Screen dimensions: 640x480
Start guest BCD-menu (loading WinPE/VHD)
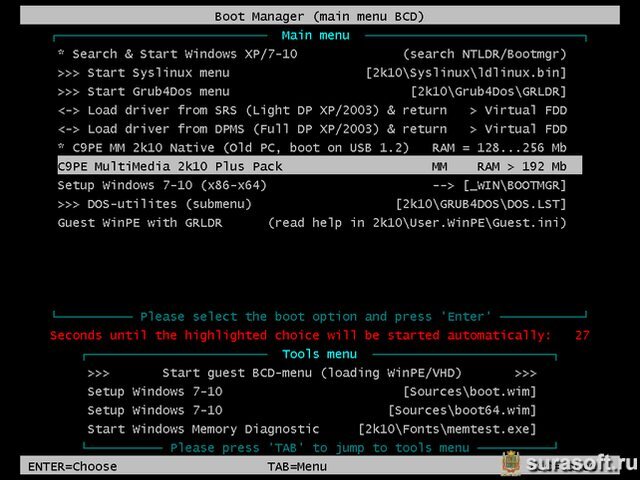(x=312, y=373)
